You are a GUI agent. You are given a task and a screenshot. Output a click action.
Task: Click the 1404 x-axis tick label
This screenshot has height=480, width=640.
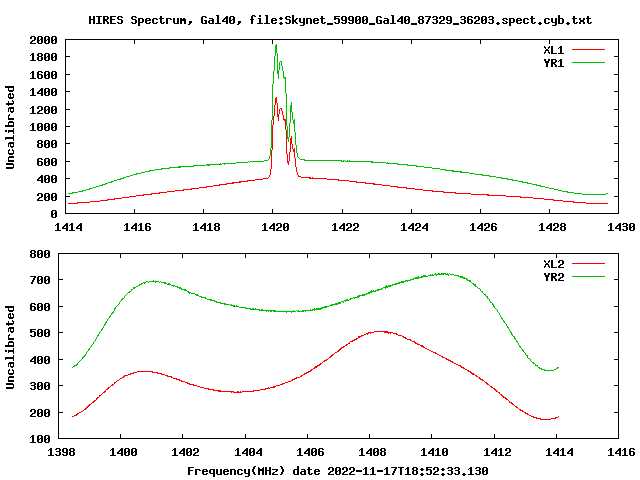pyautogui.click(x=248, y=452)
